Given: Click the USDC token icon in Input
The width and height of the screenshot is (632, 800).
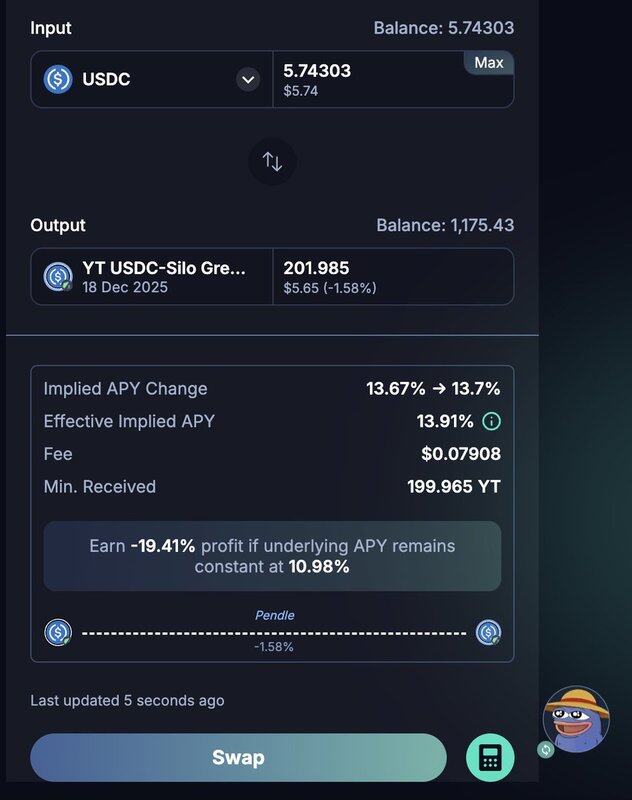Looking at the screenshot, I should [58, 79].
